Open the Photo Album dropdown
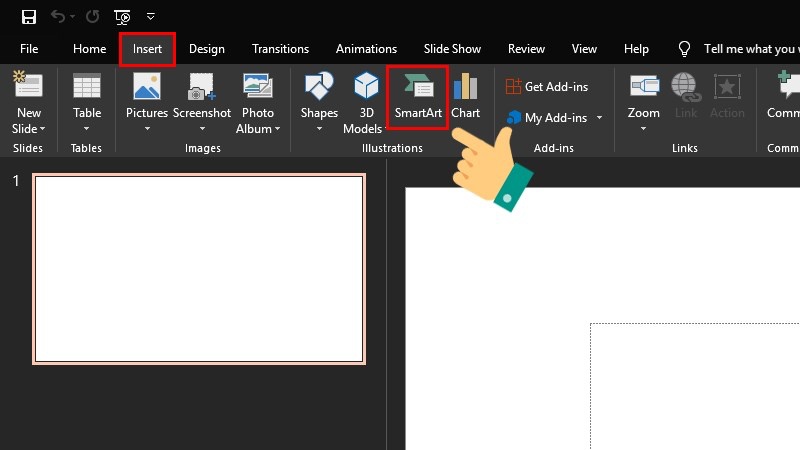This screenshot has height=450, width=800. click(x=276, y=129)
